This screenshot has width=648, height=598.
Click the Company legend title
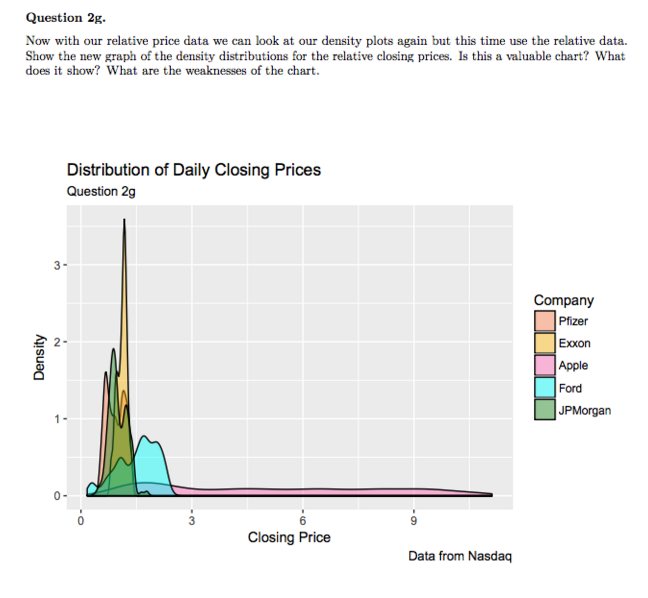coord(564,301)
